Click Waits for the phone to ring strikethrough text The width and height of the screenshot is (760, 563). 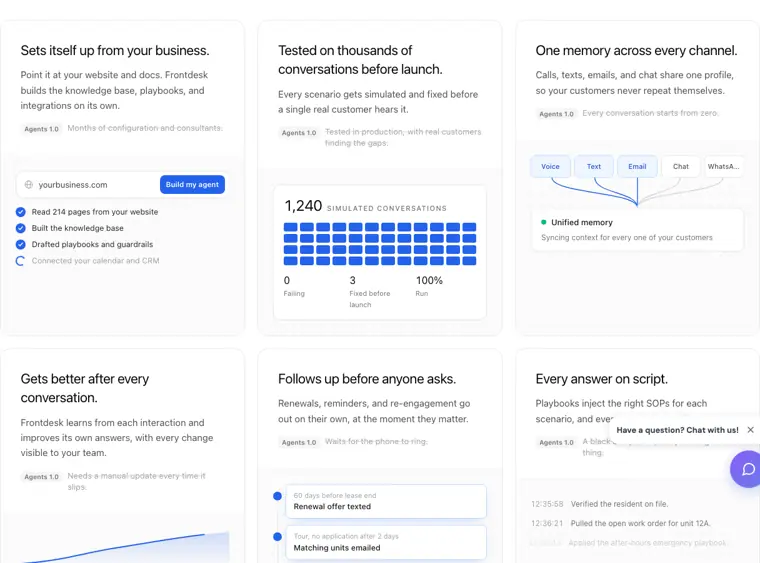376,441
